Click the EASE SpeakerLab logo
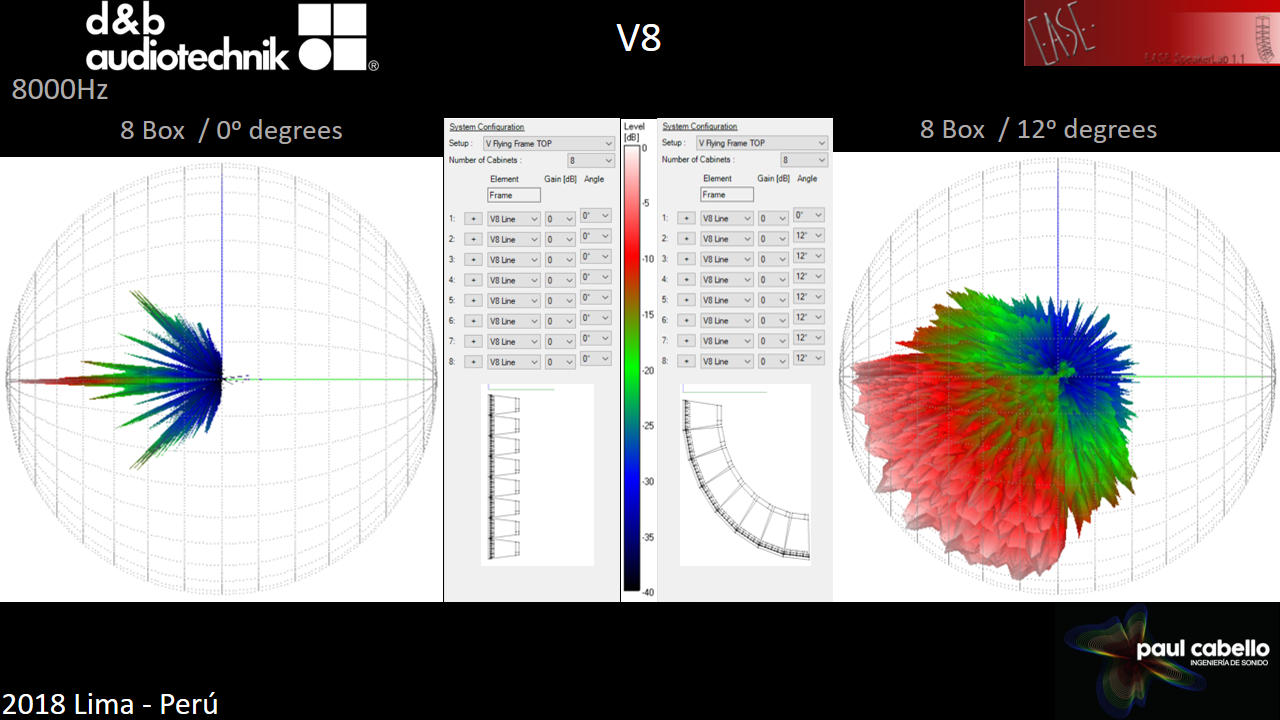Image resolution: width=1280 pixels, height=720 pixels. (1151, 33)
